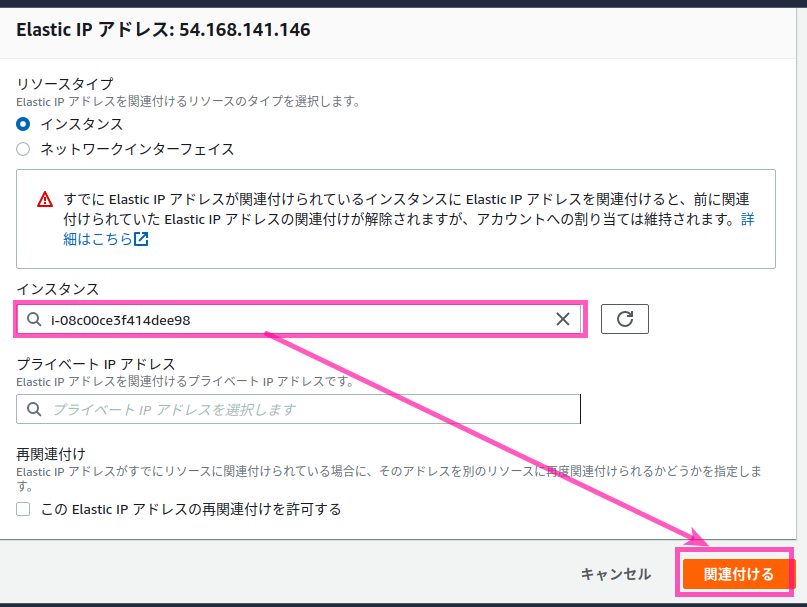
Task: Enable the Elastic IP re-association checkbox
Action: tap(23, 509)
